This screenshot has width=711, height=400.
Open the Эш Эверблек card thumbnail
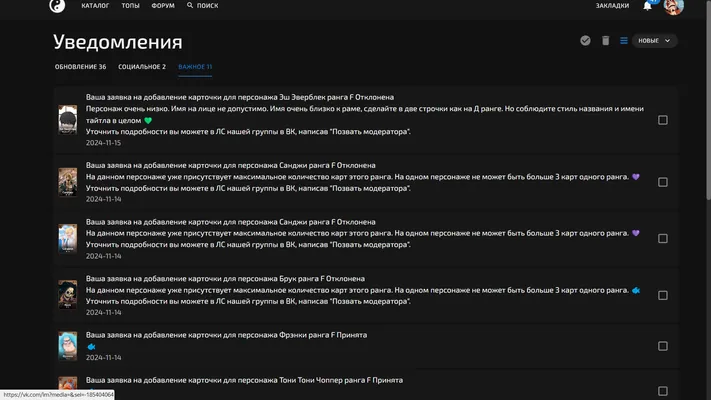68,119
